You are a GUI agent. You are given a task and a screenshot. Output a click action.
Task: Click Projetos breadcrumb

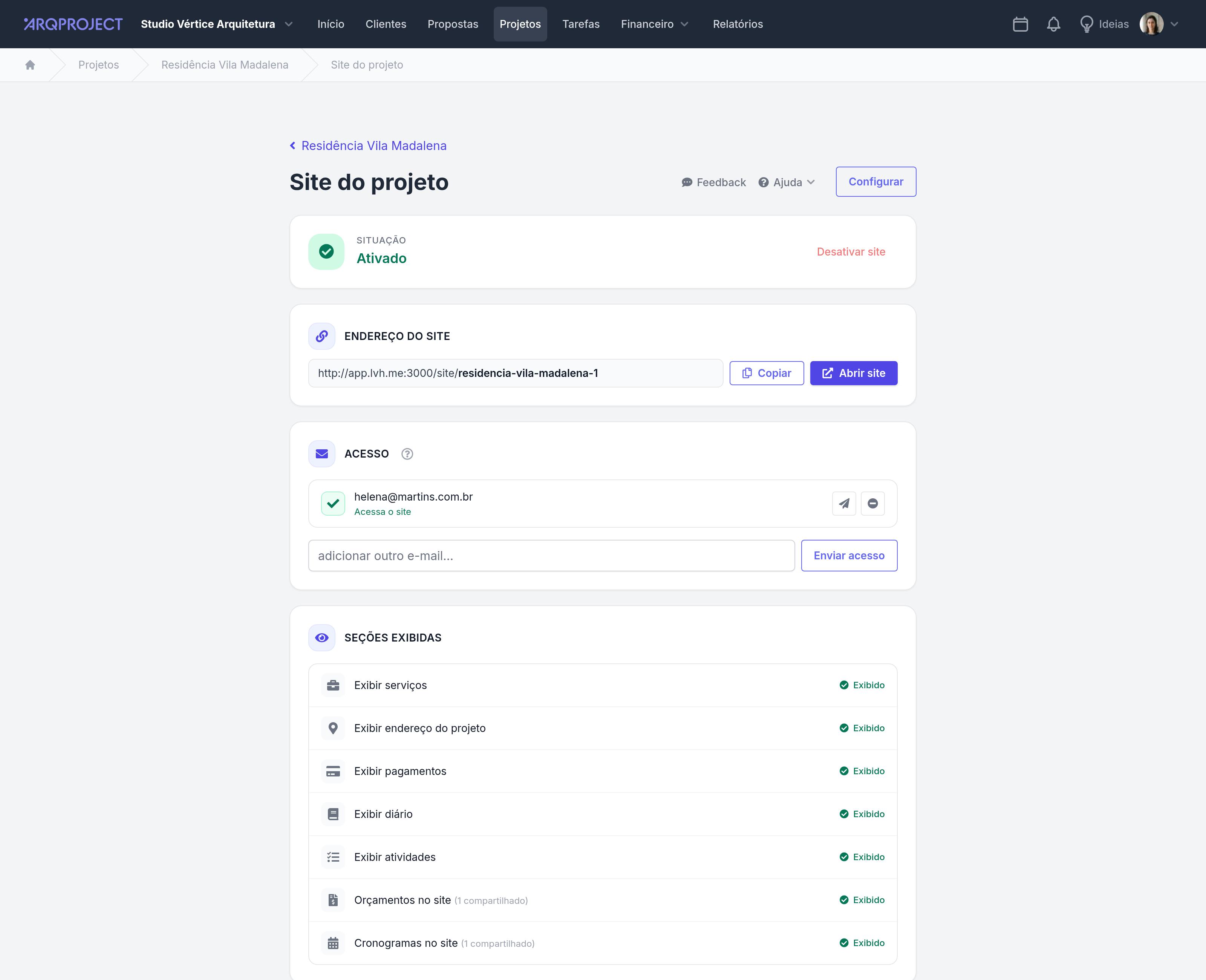point(98,65)
